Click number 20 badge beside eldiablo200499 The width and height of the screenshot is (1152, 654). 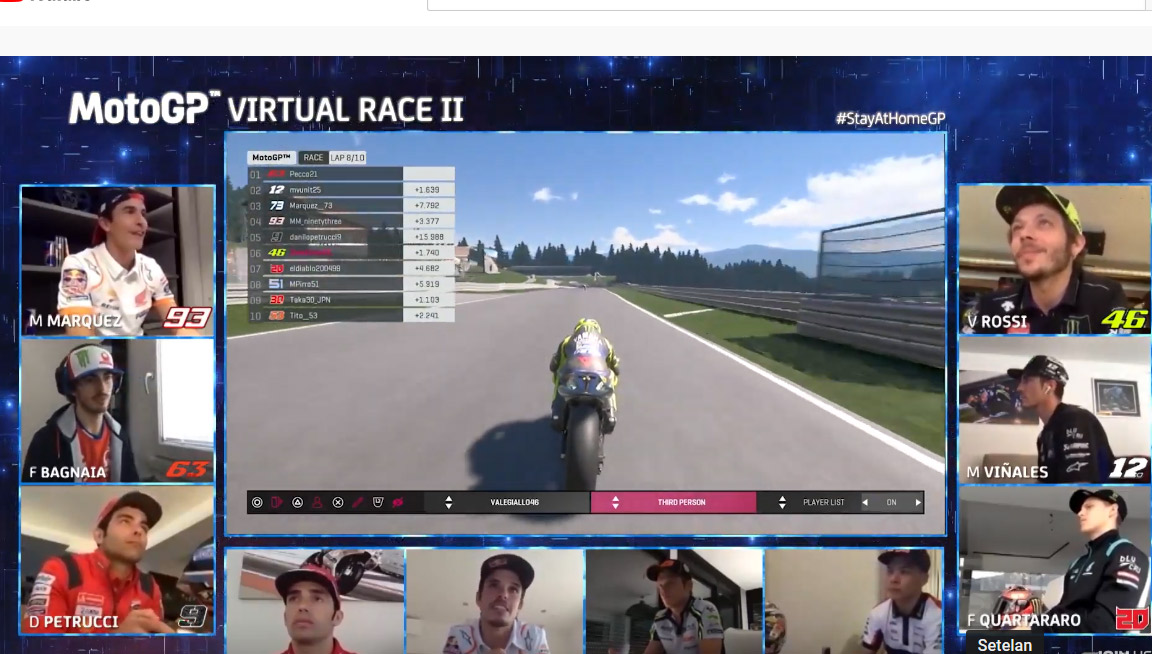(276, 268)
